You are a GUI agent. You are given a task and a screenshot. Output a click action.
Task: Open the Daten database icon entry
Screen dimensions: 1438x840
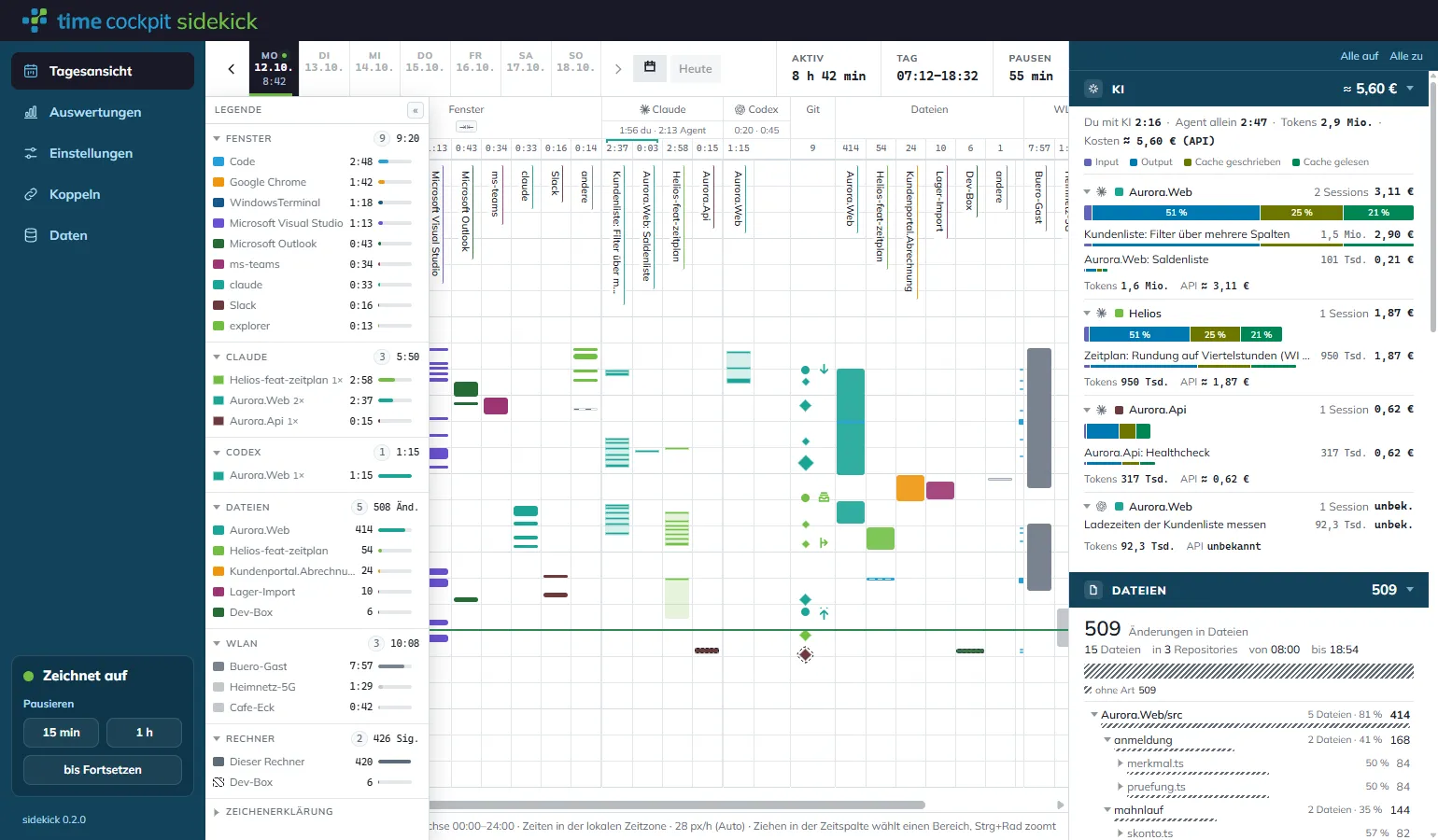[x=31, y=235]
